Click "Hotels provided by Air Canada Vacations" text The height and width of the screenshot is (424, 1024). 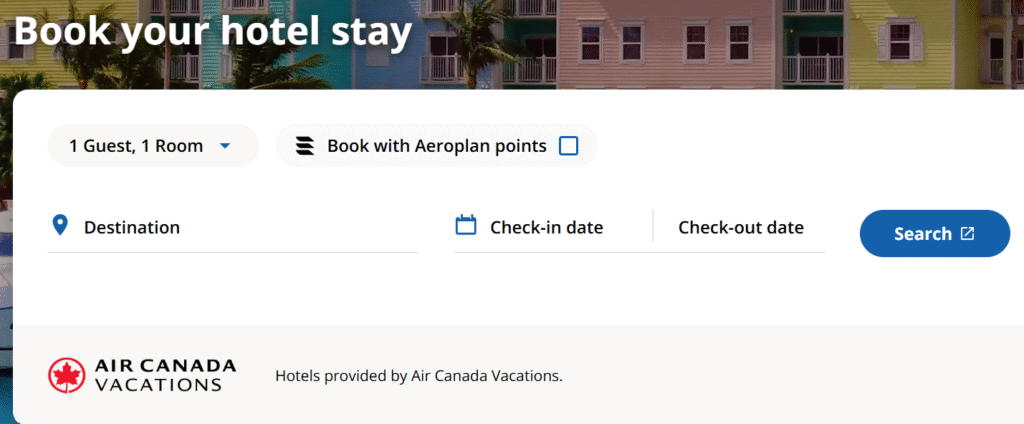coord(419,376)
